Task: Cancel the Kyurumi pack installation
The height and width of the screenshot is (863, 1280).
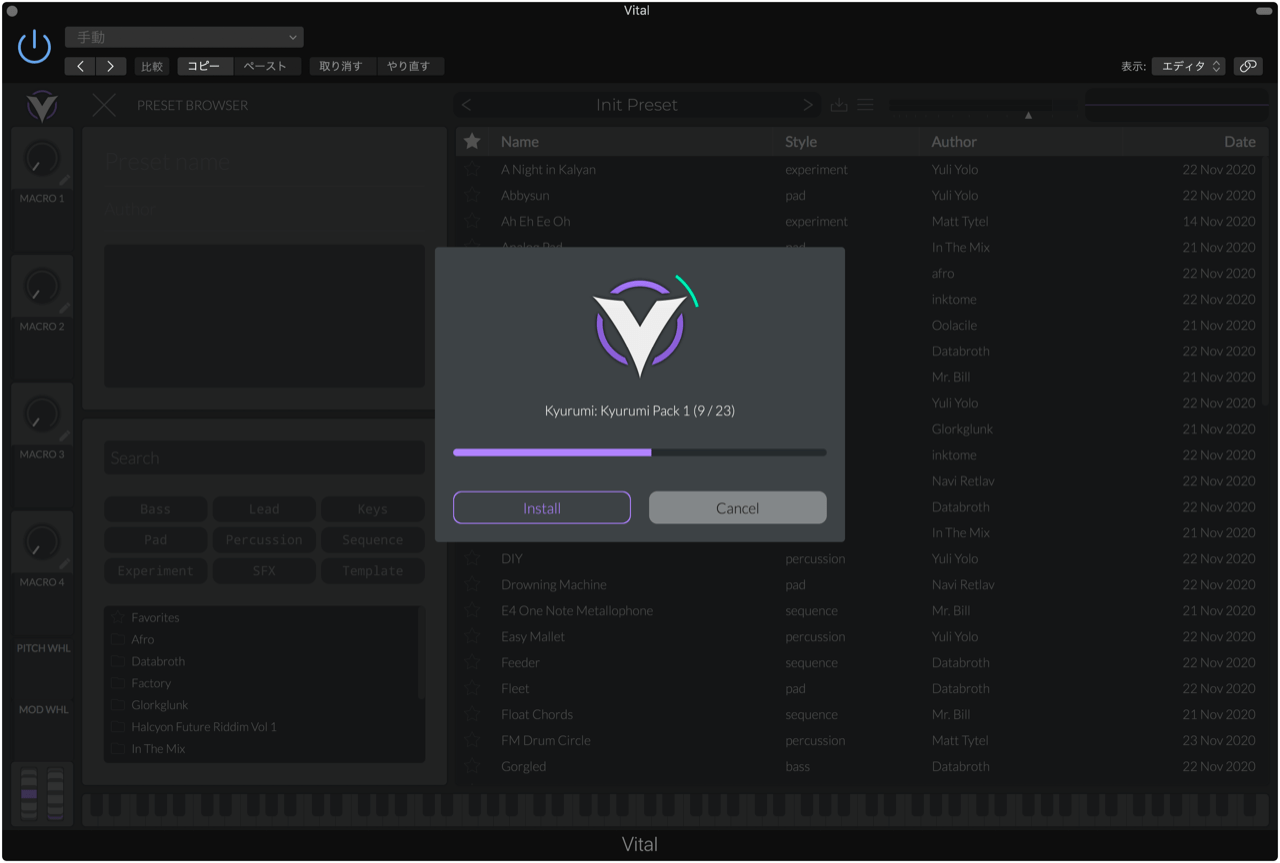Action: 737,507
